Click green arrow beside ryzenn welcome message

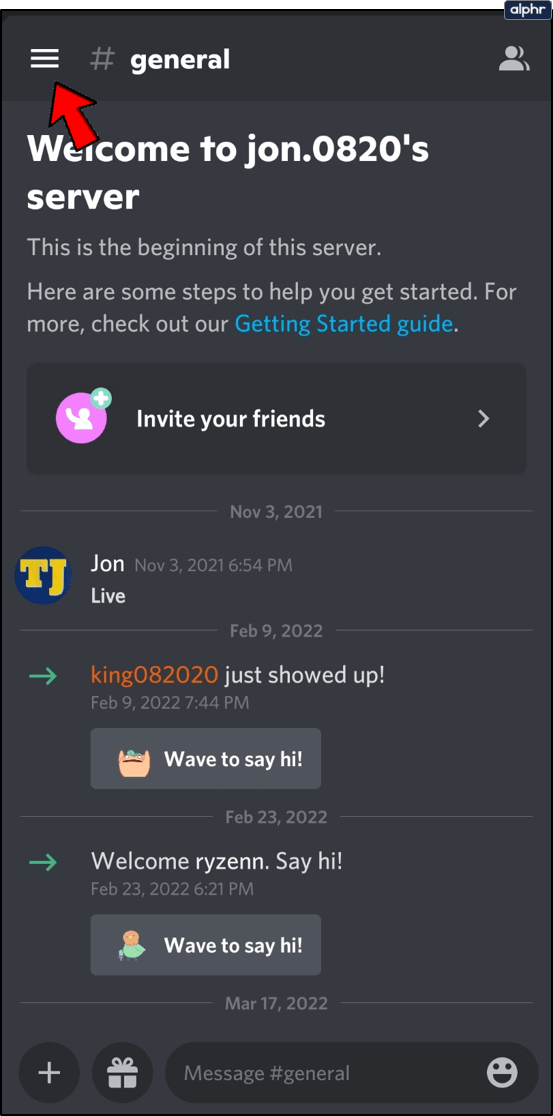pos(43,863)
